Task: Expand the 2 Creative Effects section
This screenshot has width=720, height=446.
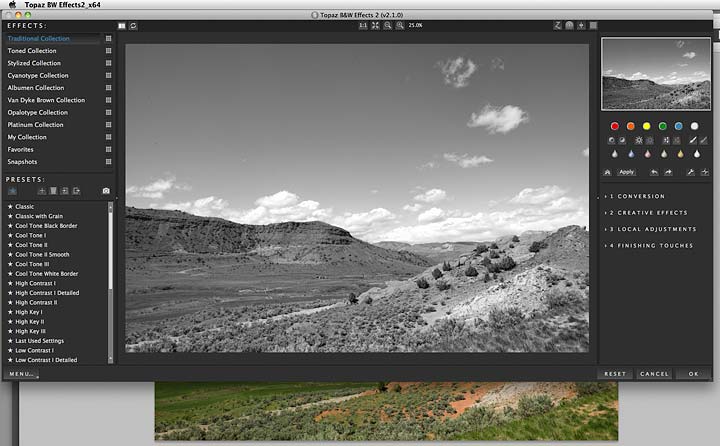Action: point(647,213)
